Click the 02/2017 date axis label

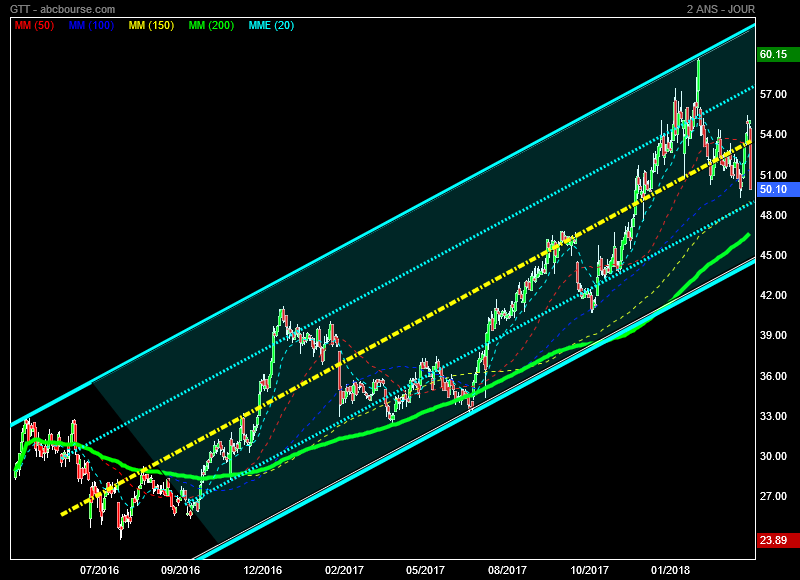pos(344,570)
